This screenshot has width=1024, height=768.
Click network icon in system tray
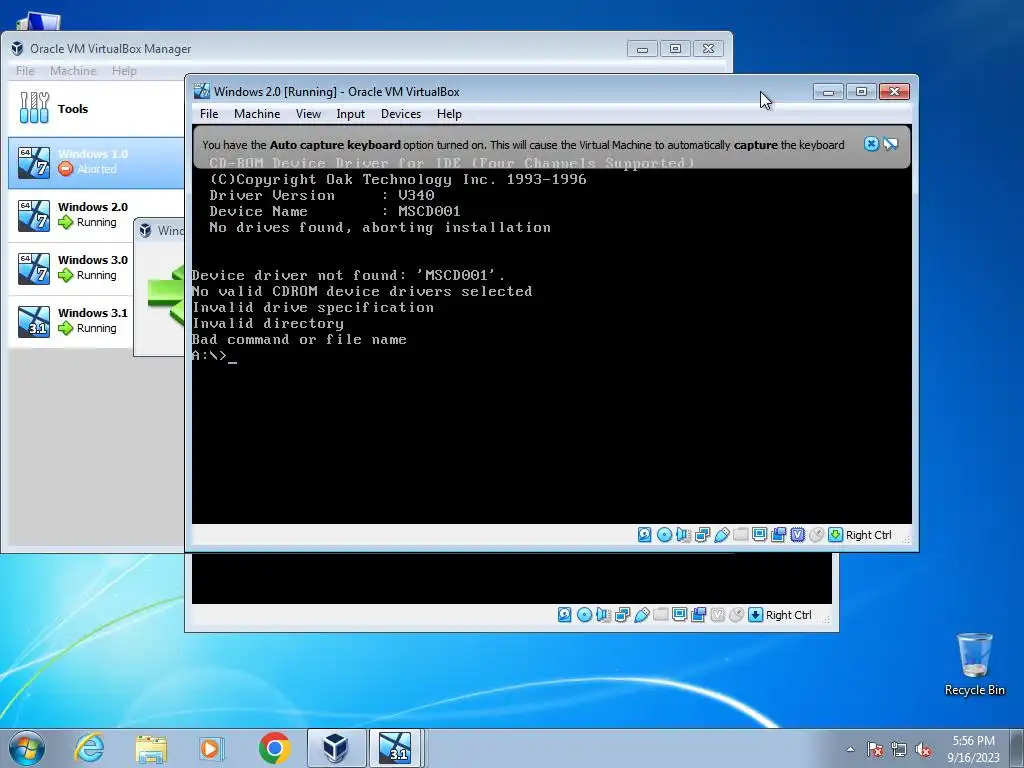(x=899, y=749)
